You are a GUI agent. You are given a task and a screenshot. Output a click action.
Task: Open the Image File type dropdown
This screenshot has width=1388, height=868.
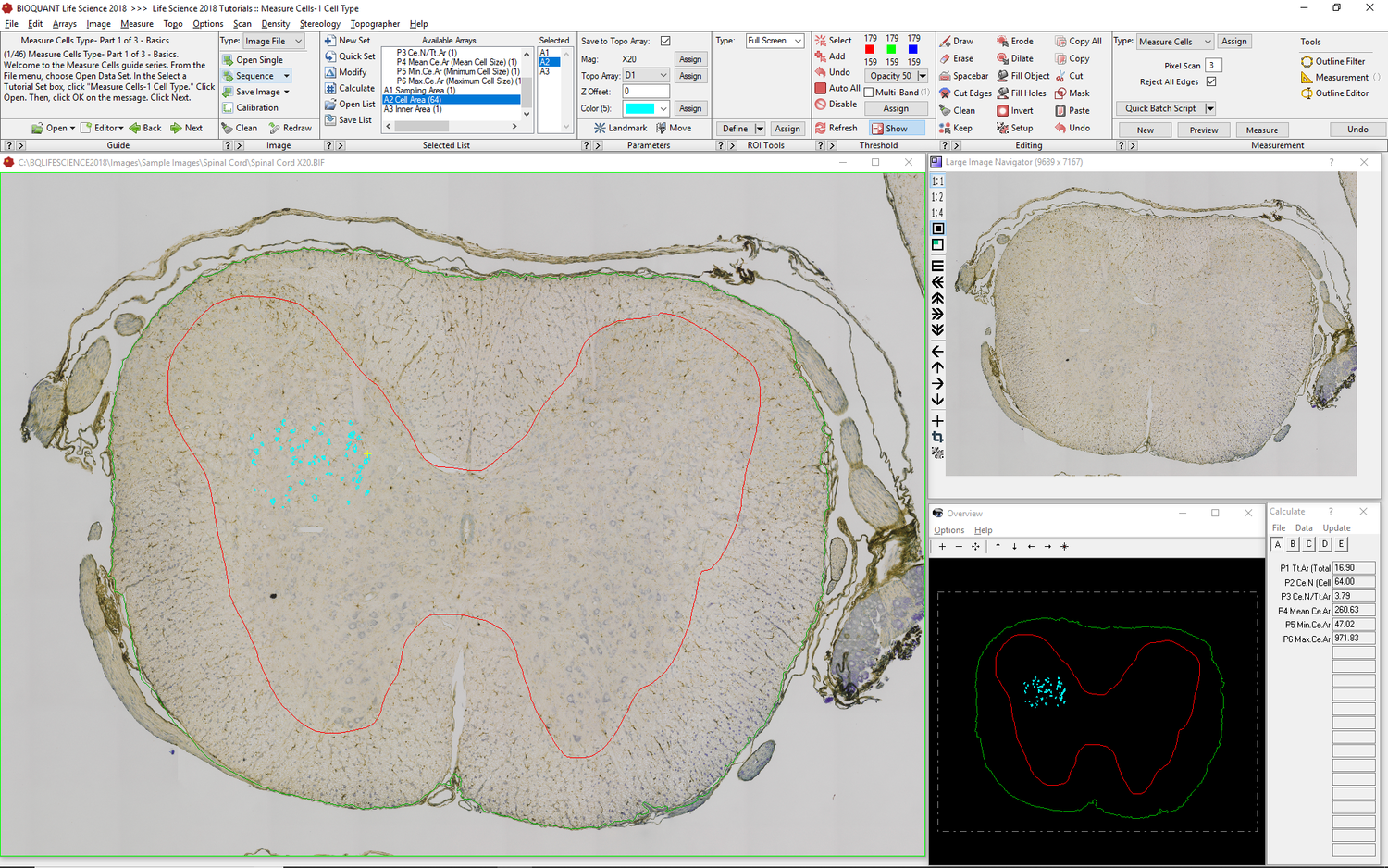point(298,42)
